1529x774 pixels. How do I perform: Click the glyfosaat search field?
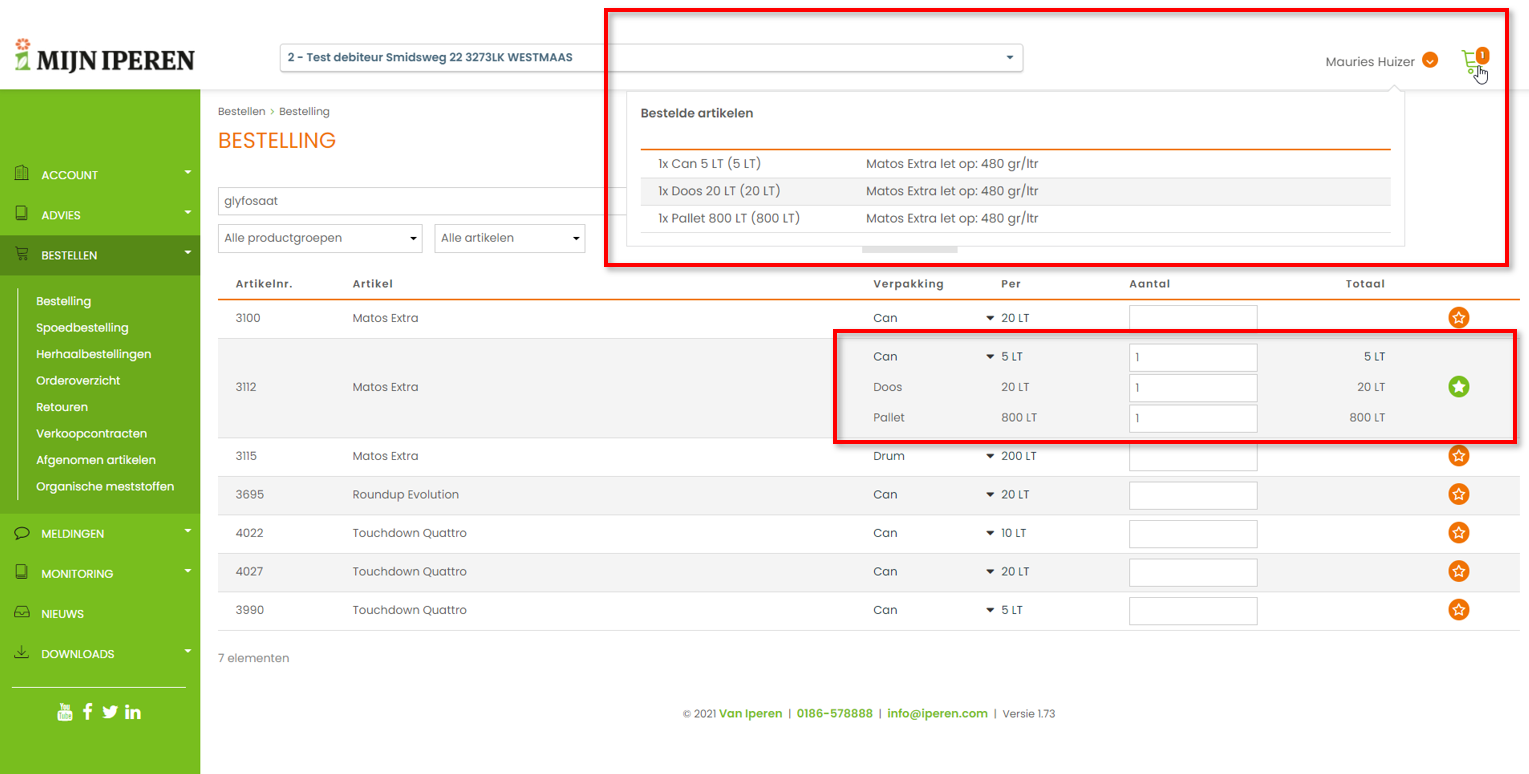coord(410,201)
